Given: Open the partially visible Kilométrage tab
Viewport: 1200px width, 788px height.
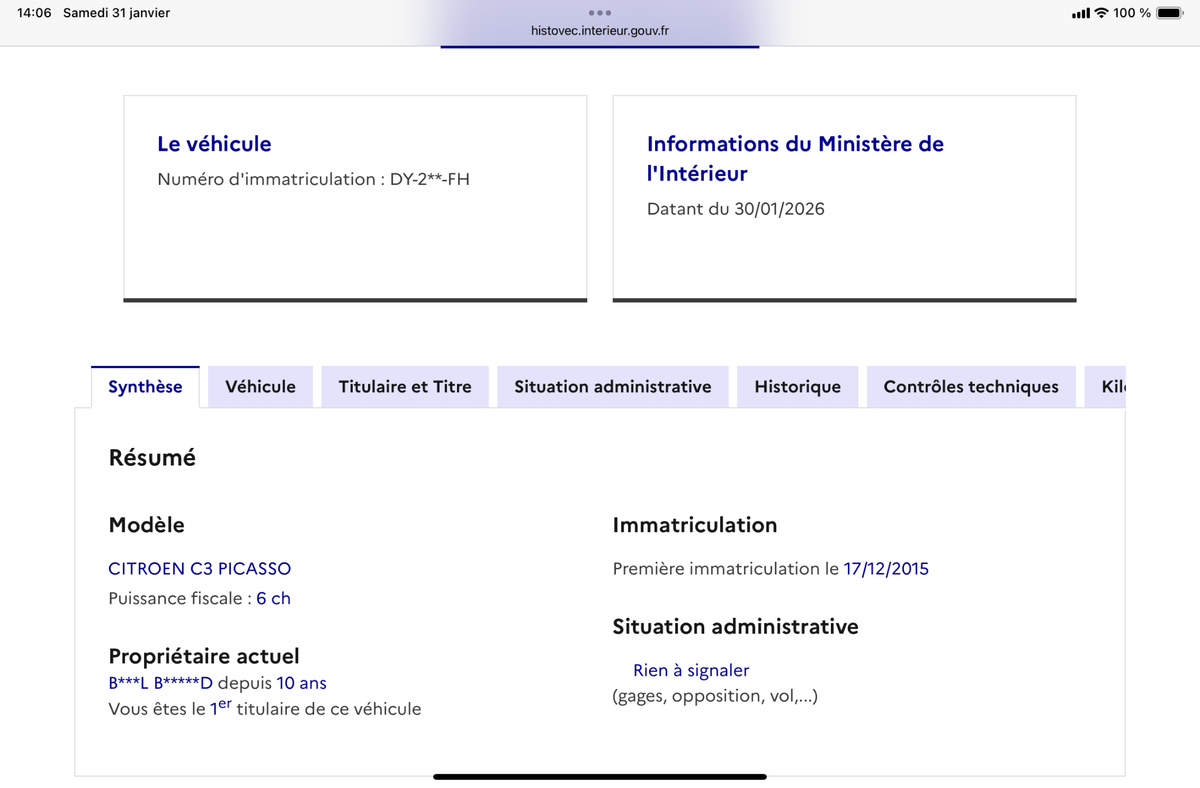Looking at the screenshot, I should (x=1111, y=386).
